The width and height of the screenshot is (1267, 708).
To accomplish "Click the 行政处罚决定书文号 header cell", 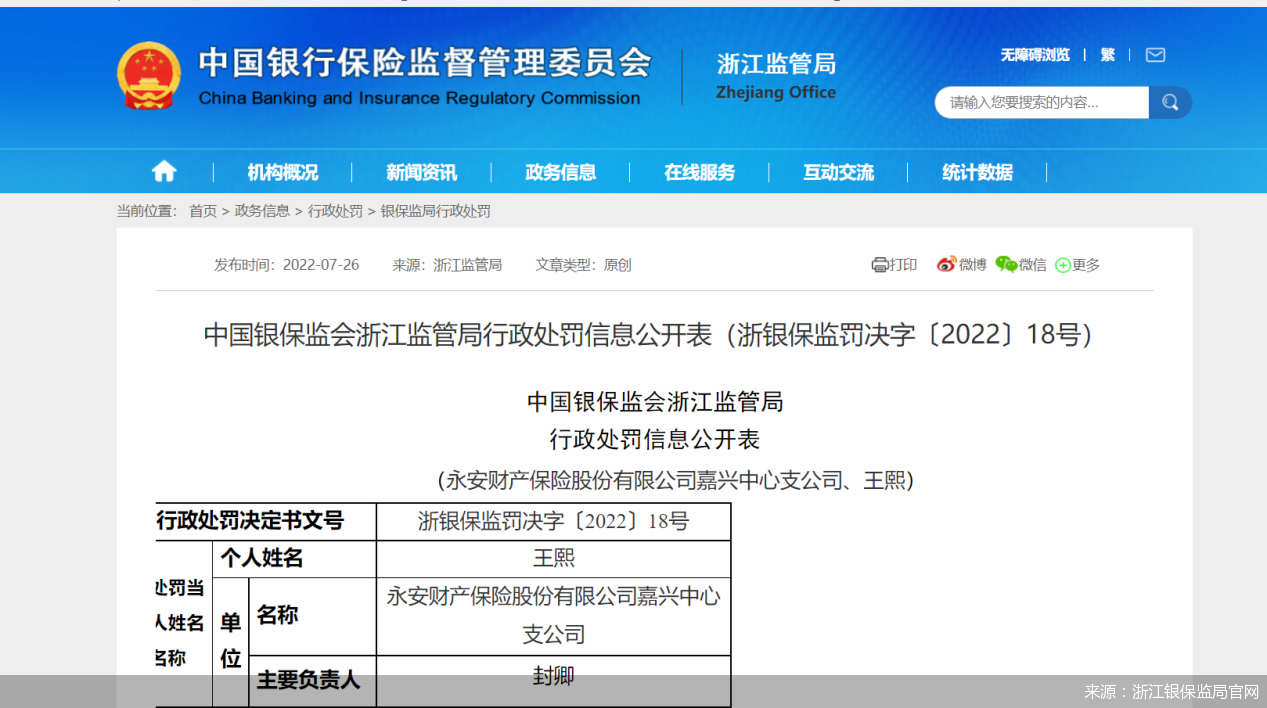I will tap(266, 521).
